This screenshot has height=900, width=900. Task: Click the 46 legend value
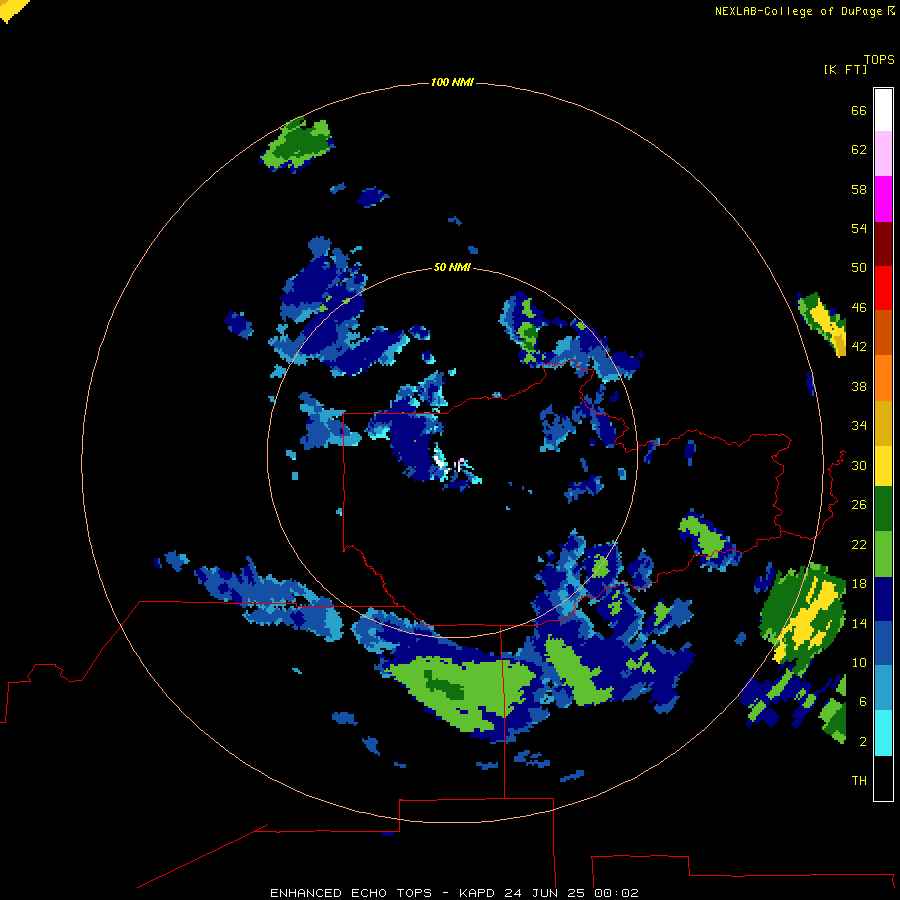coord(859,308)
